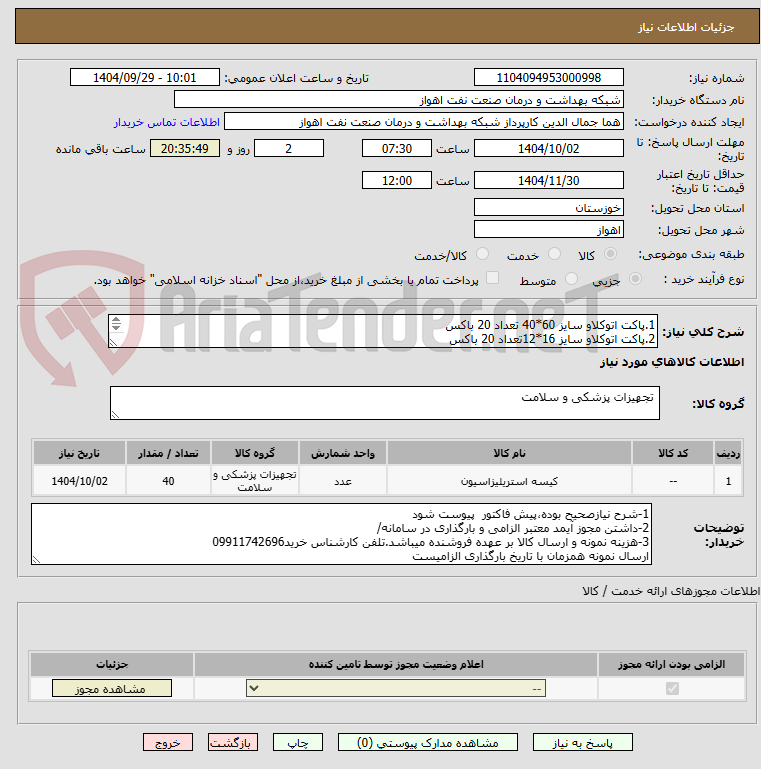The height and width of the screenshot is (769, 761).
Task: Click the remaining time 20:35:49 field
Action: (185, 149)
